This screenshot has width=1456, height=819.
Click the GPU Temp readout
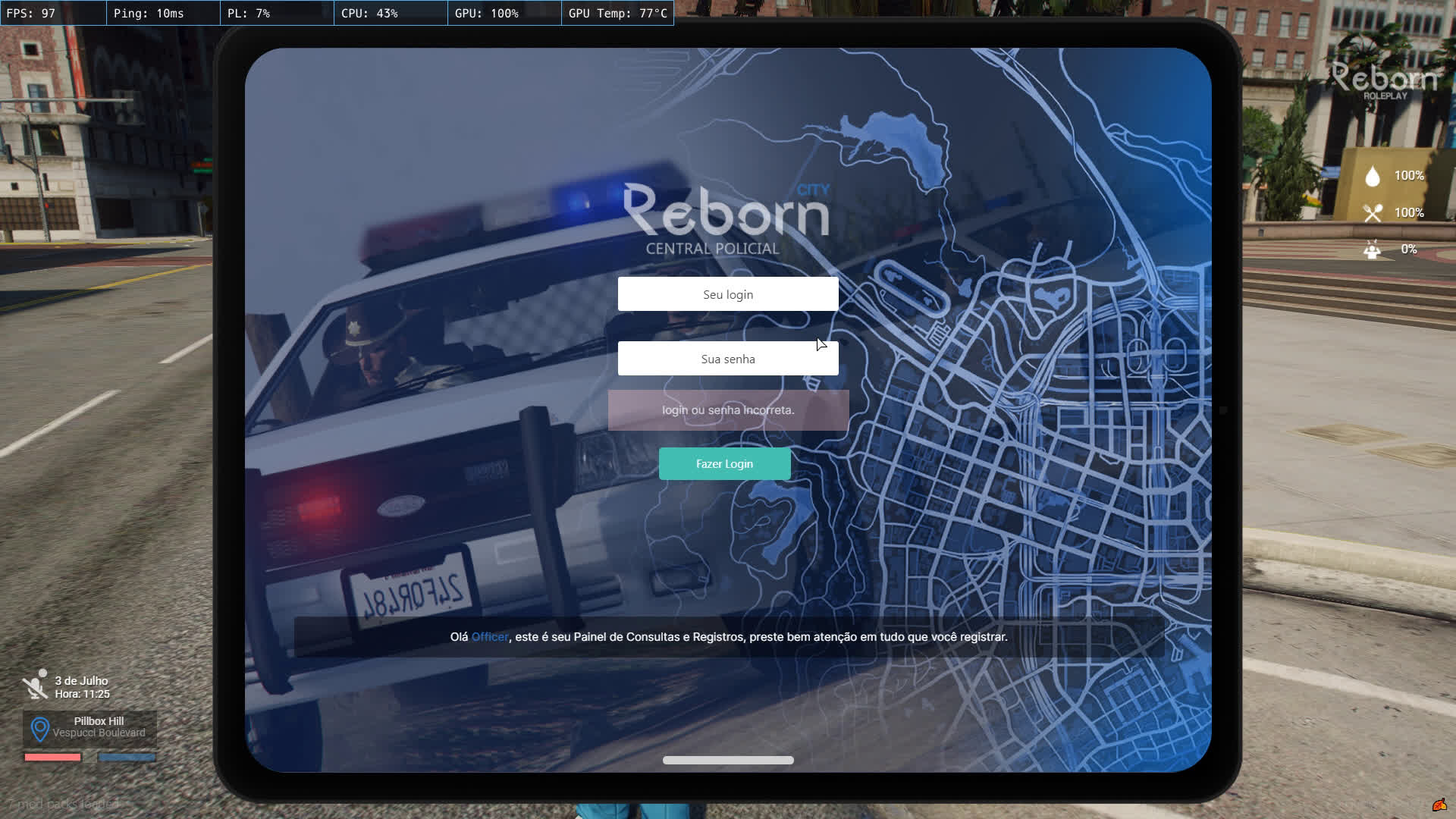click(617, 13)
